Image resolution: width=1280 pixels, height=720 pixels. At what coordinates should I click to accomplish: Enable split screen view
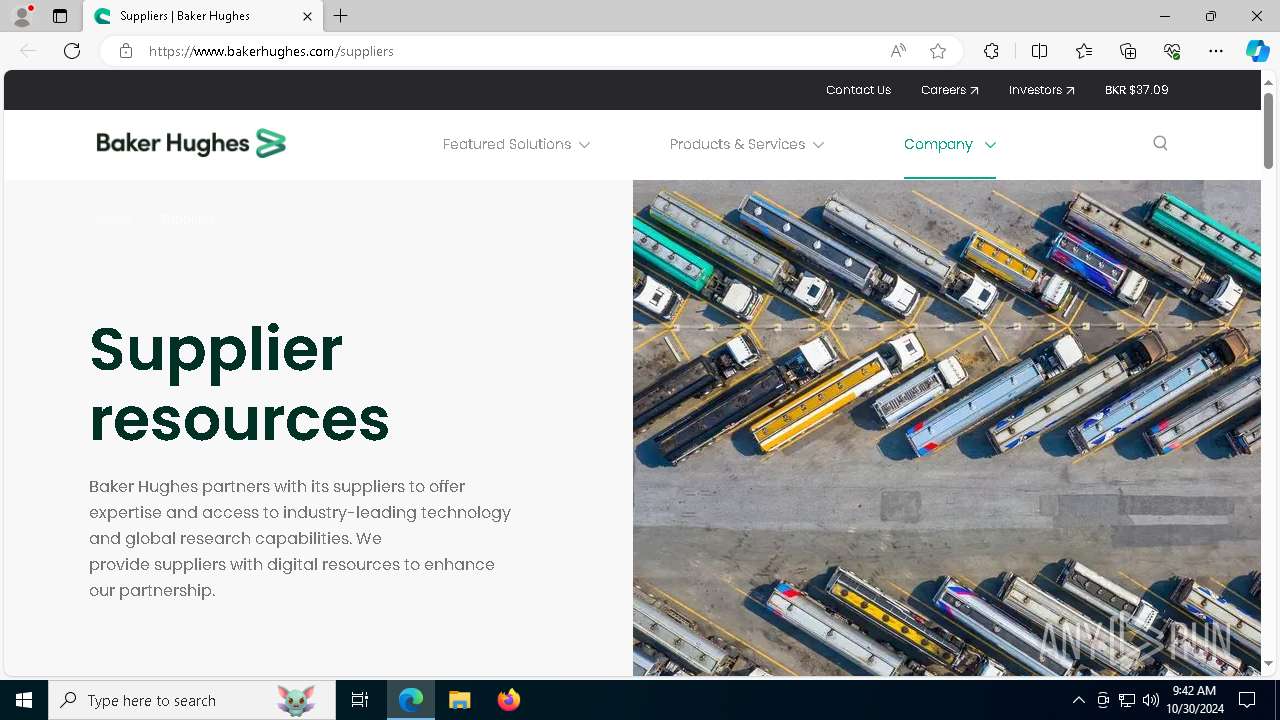pos(1039,51)
